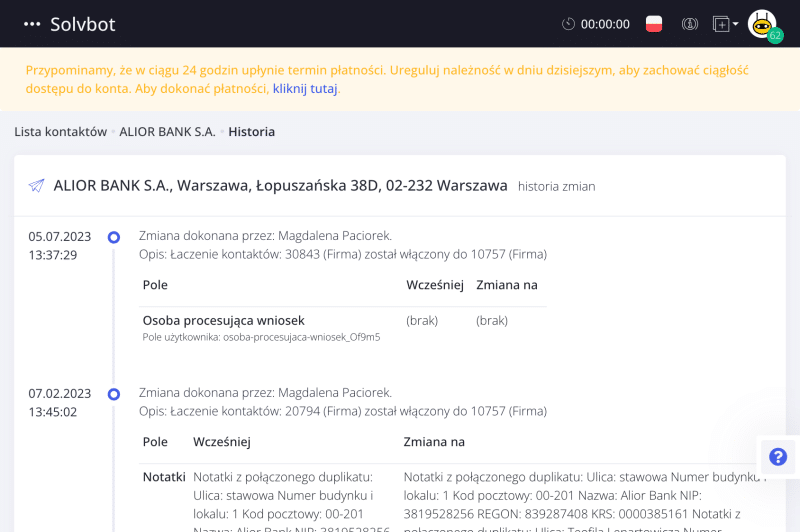The image size is (800, 532).
Task: Go to 'Lista kontaktów' breadcrumb
Action: pyautogui.click(x=60, y=131)
